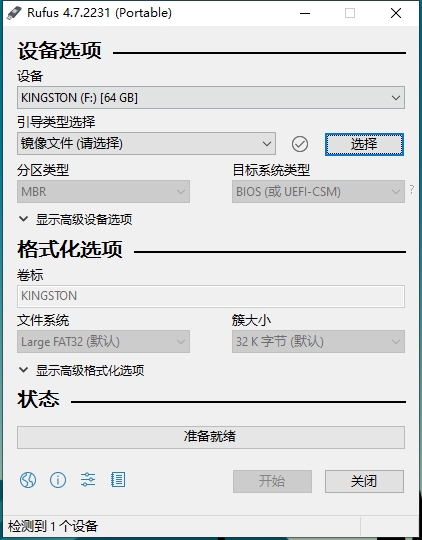Screen dimensions: 422x540
Task: Open the MBR partition scheme dropdown
Action: (103, 191)
